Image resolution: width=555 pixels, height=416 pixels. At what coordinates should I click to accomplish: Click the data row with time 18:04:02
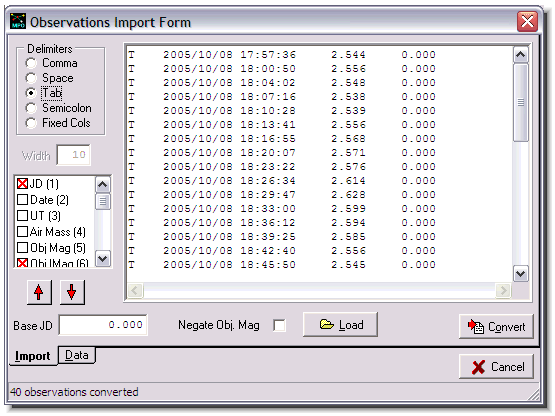click(282, 83)
